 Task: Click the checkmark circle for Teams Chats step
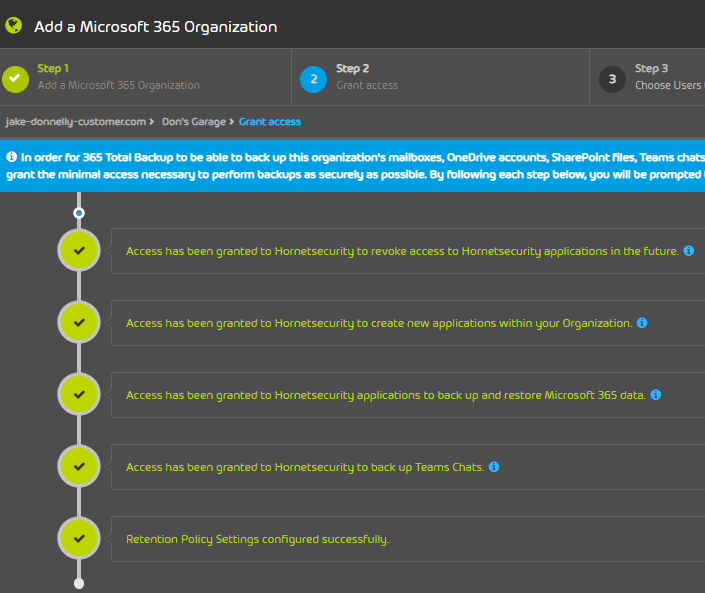pos(79,466)
